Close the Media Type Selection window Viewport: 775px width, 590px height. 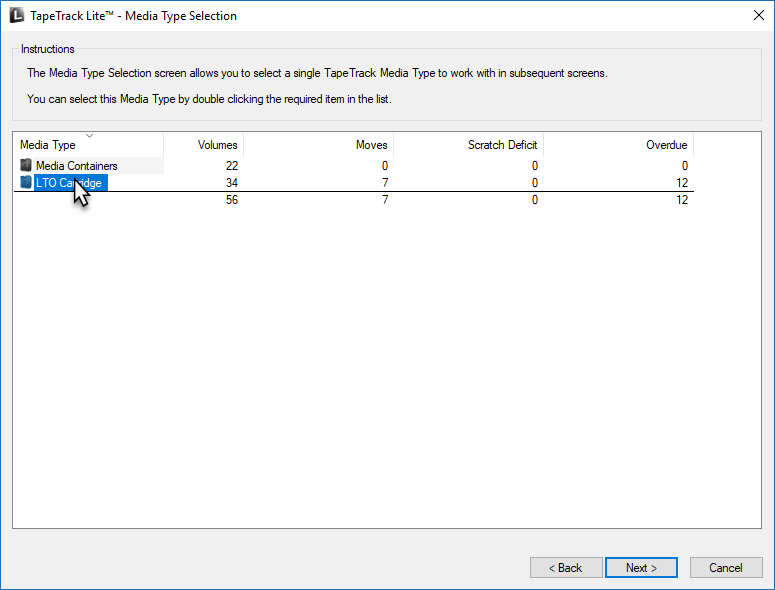pyautogui.click(x=759, y=15)
